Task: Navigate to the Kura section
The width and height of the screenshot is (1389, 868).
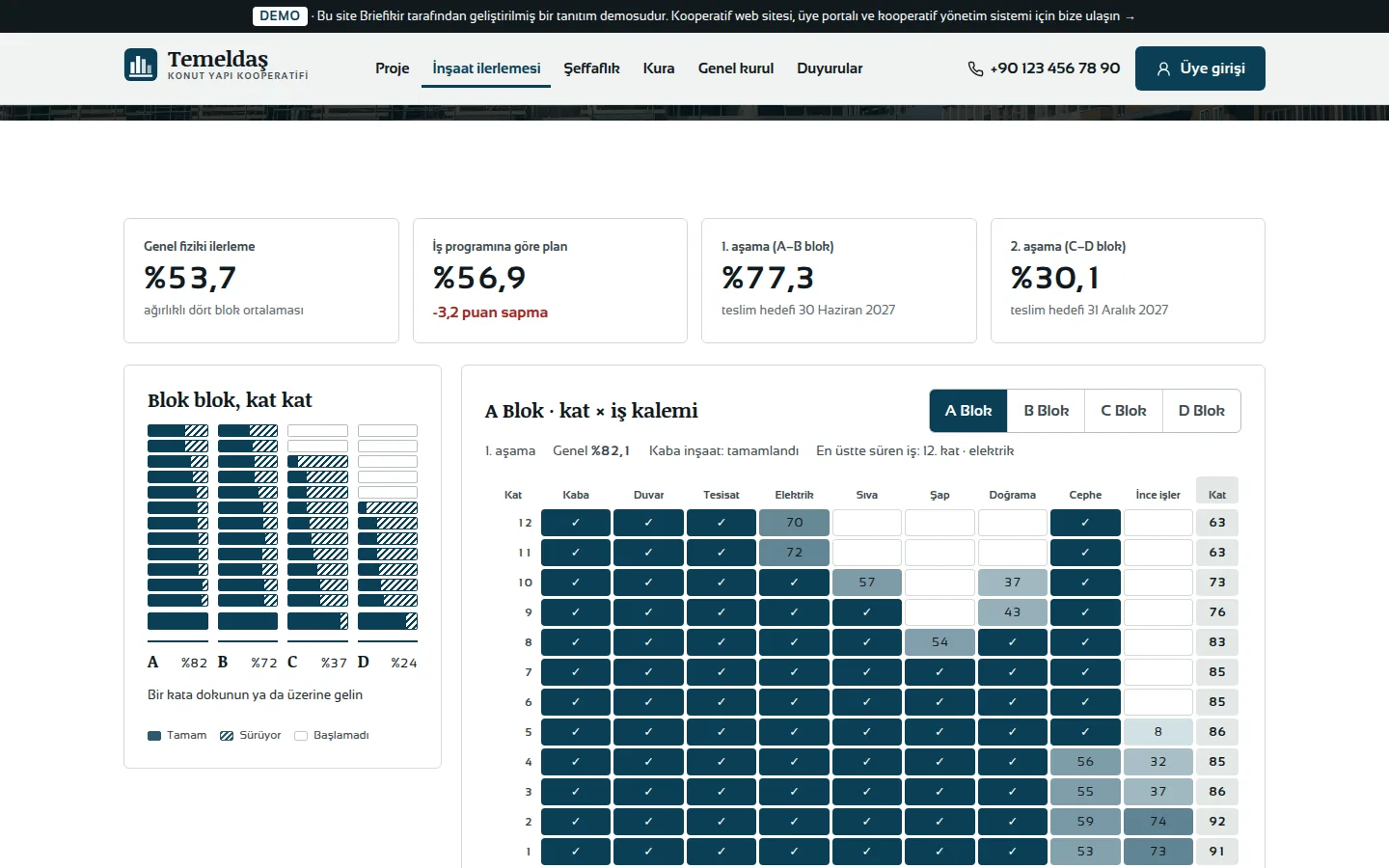Action: pos(659,68)
